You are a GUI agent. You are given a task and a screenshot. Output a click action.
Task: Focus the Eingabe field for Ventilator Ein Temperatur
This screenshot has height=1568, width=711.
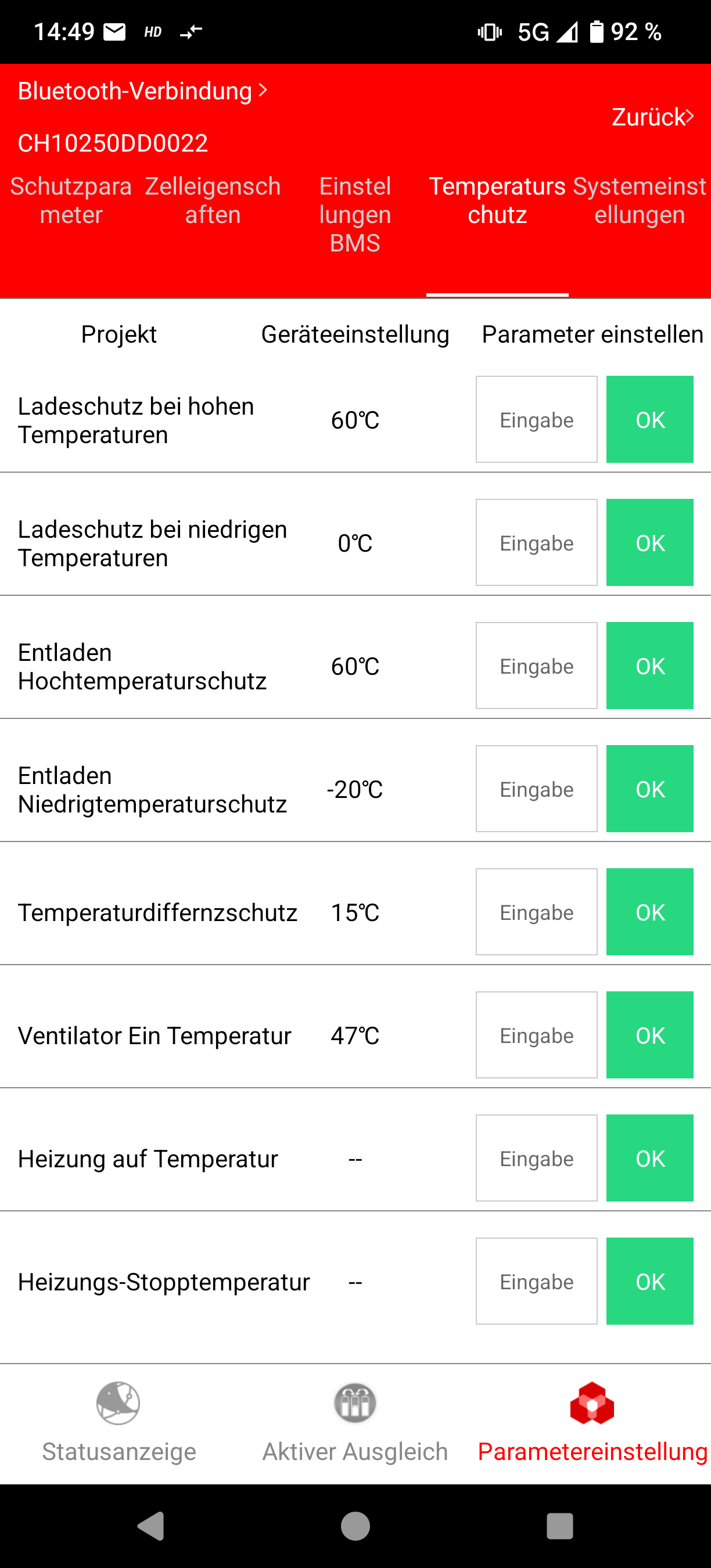point(536,1035)
